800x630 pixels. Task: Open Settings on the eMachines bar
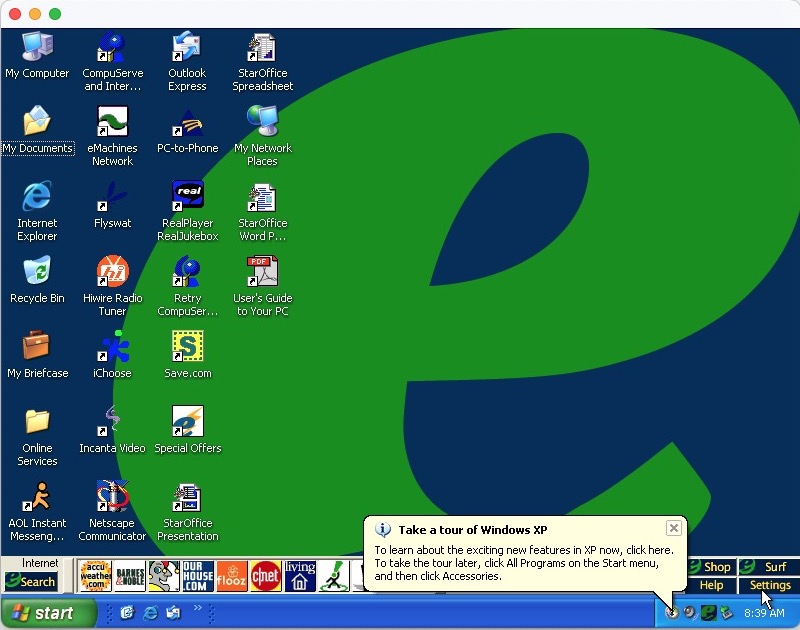tap(769, 585)
